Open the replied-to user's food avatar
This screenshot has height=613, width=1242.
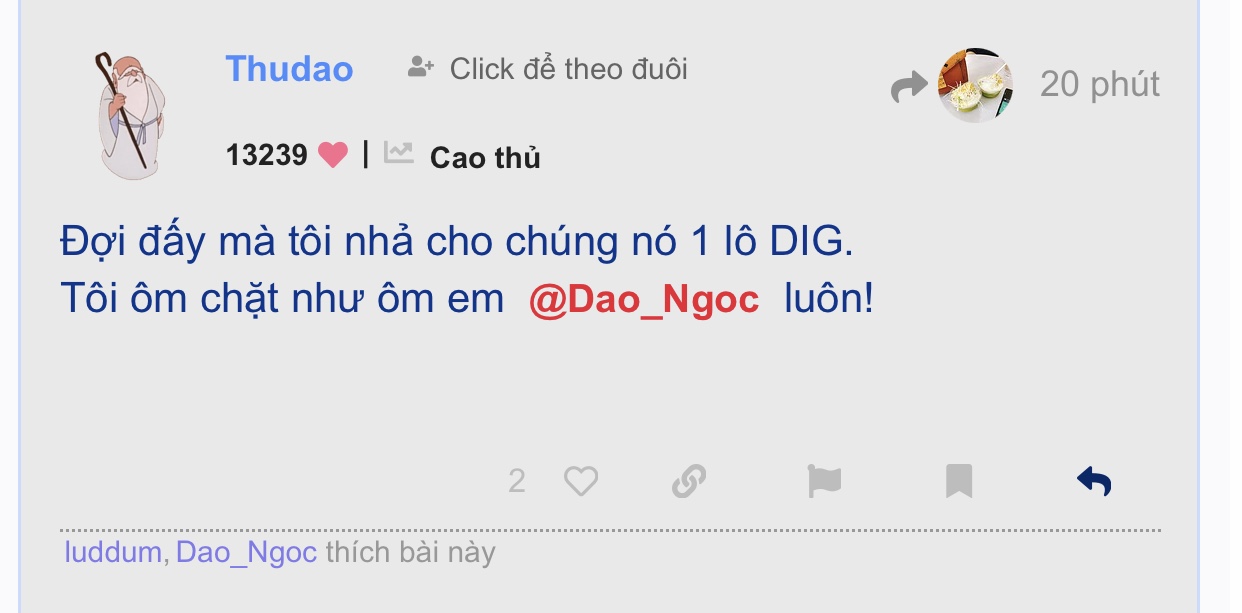pos(976,85)
